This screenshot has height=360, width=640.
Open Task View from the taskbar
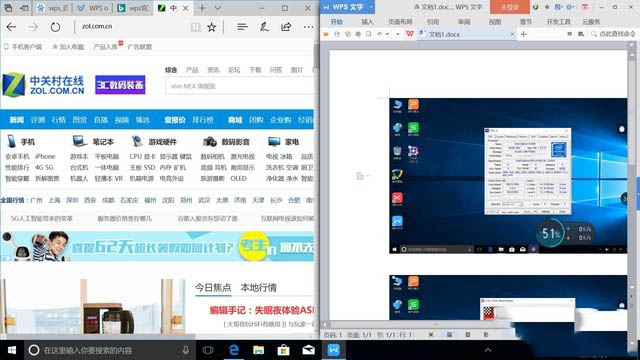(x=208, y=350)
